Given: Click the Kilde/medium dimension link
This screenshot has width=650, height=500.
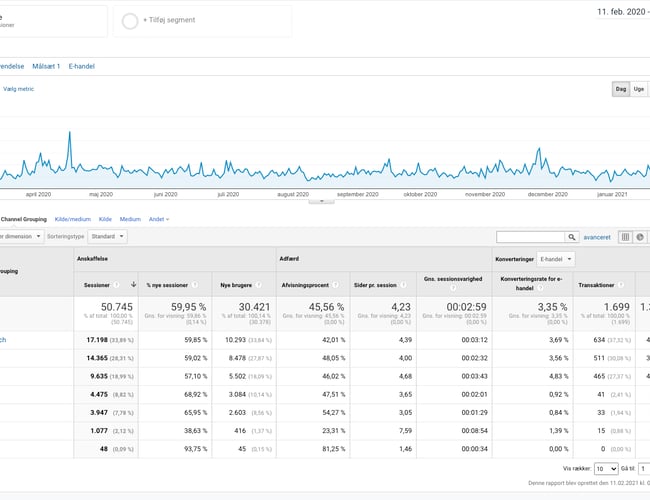Looking at the screenshot, I should [73, 218].
